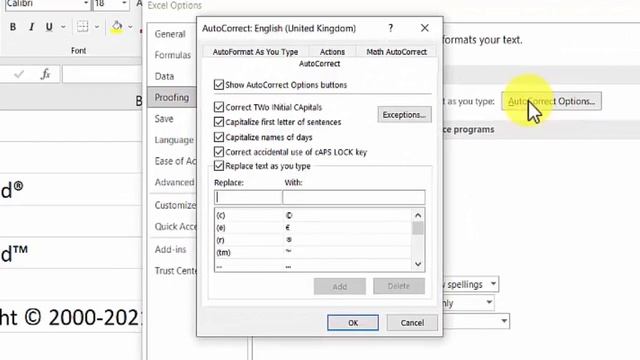The height and width of the screenshot is (360, 640).
Task: Open font size 18 dropdown
Action: [x=124, y=4]
